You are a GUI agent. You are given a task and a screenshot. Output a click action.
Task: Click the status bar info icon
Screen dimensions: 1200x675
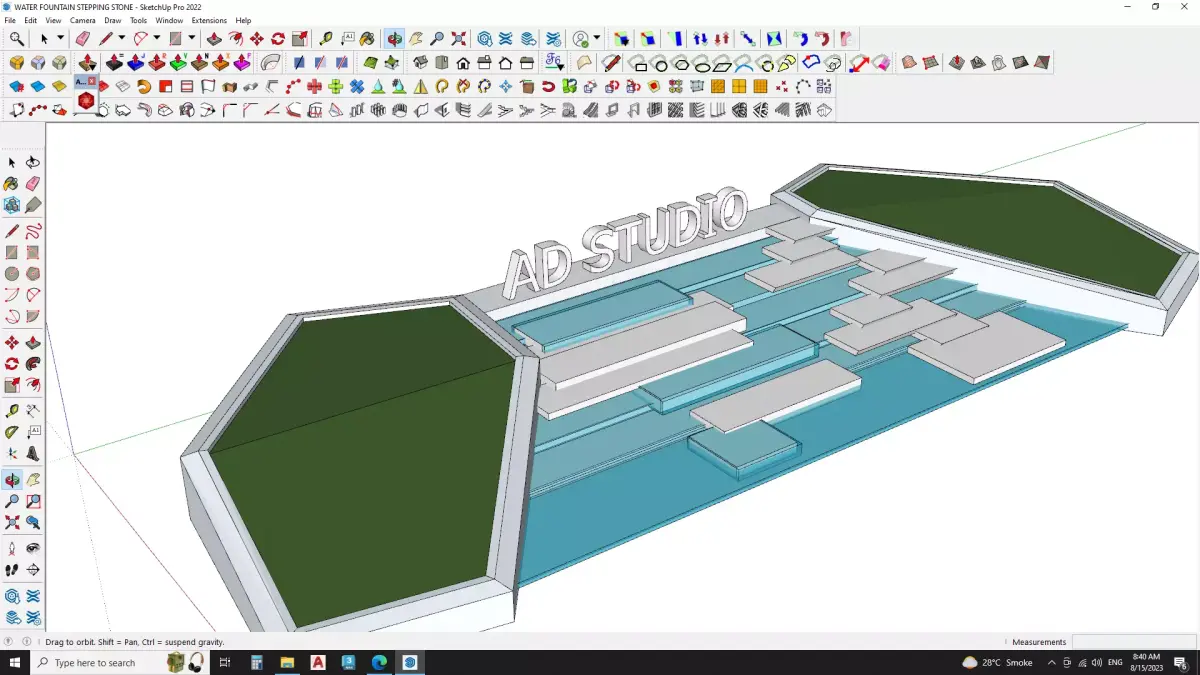tap(26, 642)
